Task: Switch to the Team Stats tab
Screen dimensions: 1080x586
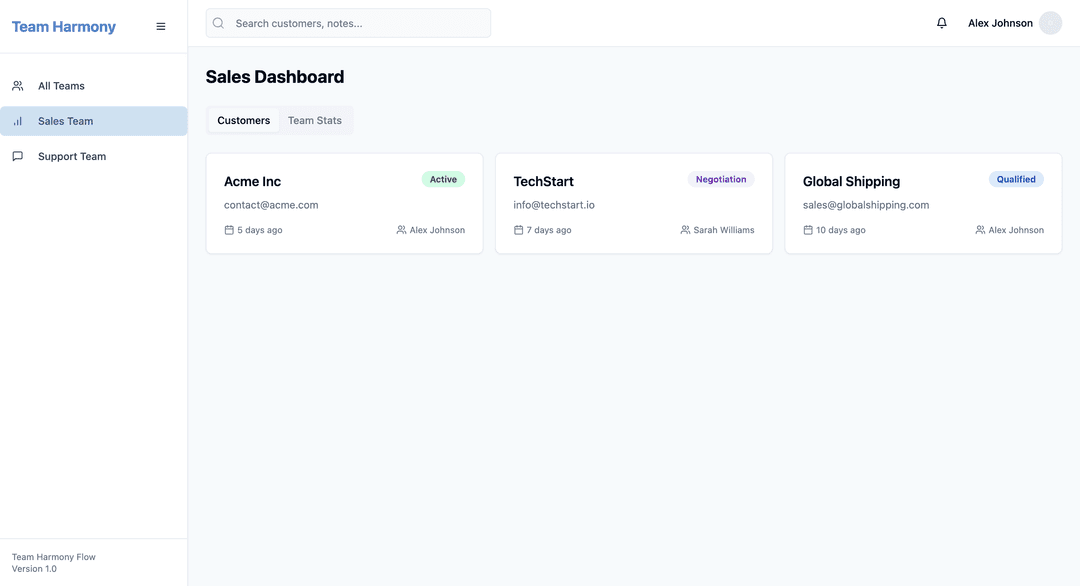Action: tap(315, 120)
